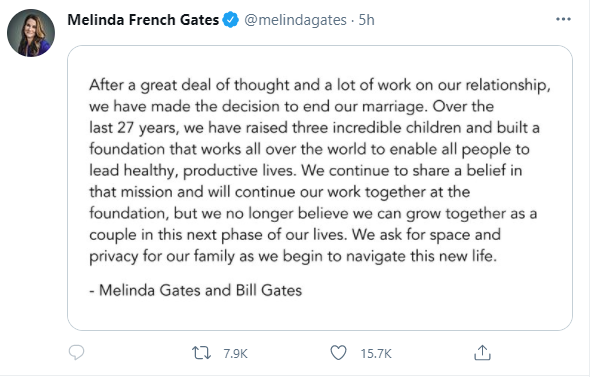Open the statement image via its first line
Viewport: 592px width, 377px height.
[x=320, y=85]
